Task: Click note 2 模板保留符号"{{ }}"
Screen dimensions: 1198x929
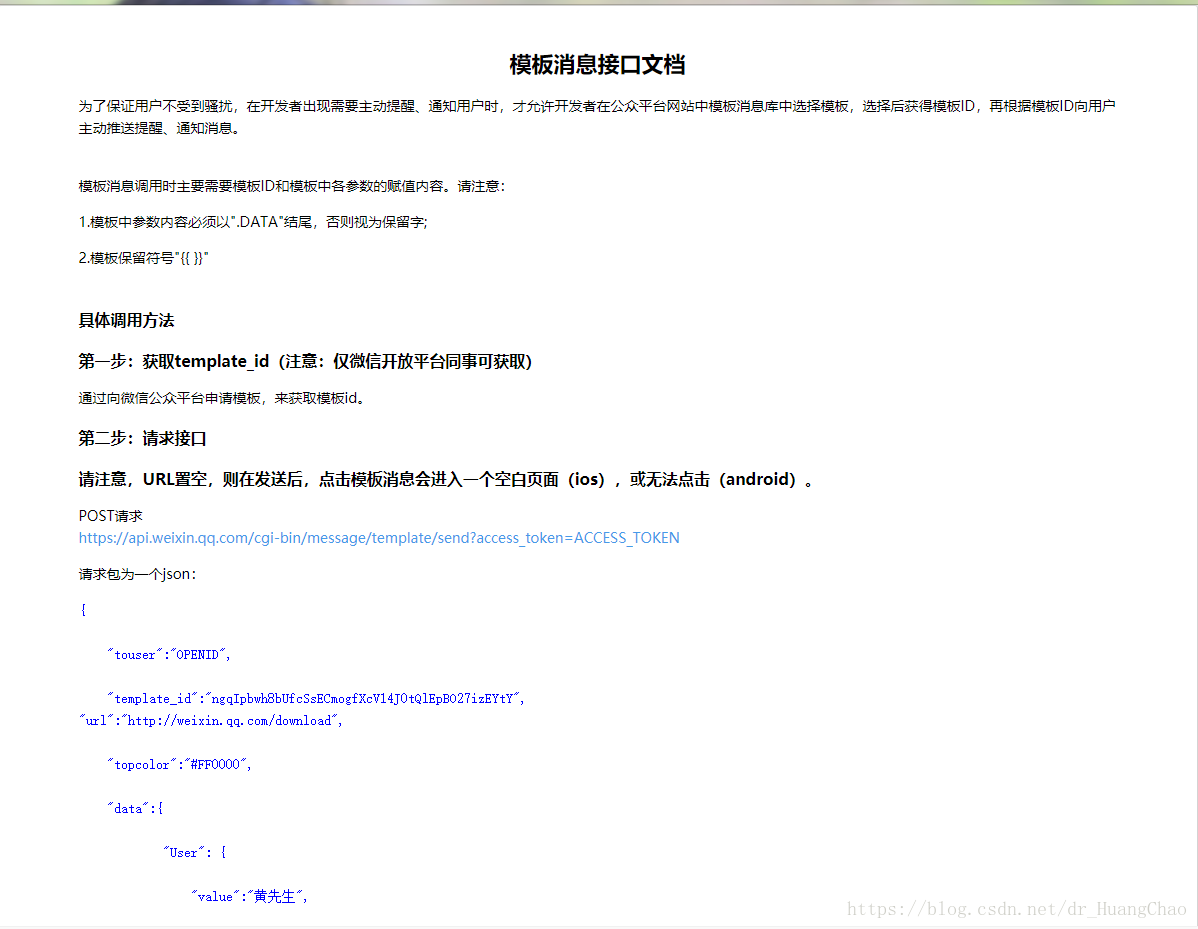Action: coord(144,258)
